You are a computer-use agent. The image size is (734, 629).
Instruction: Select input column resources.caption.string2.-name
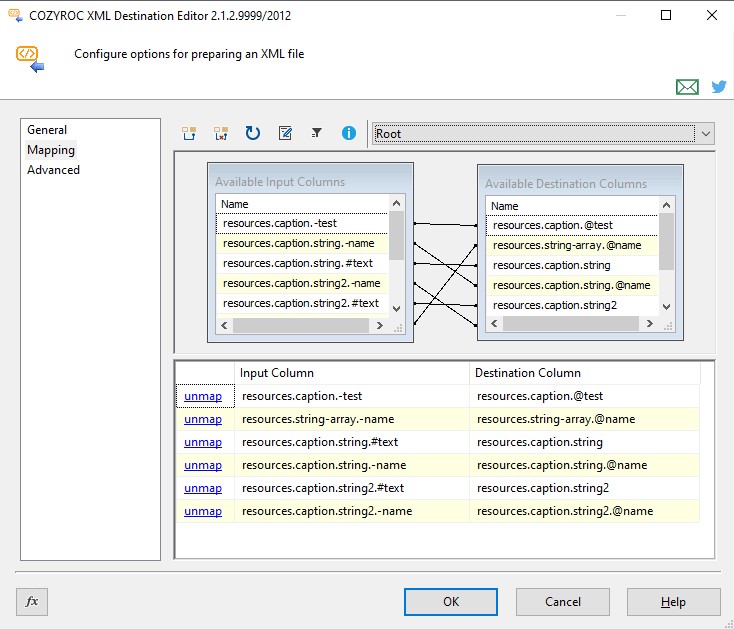coord(302,284)
